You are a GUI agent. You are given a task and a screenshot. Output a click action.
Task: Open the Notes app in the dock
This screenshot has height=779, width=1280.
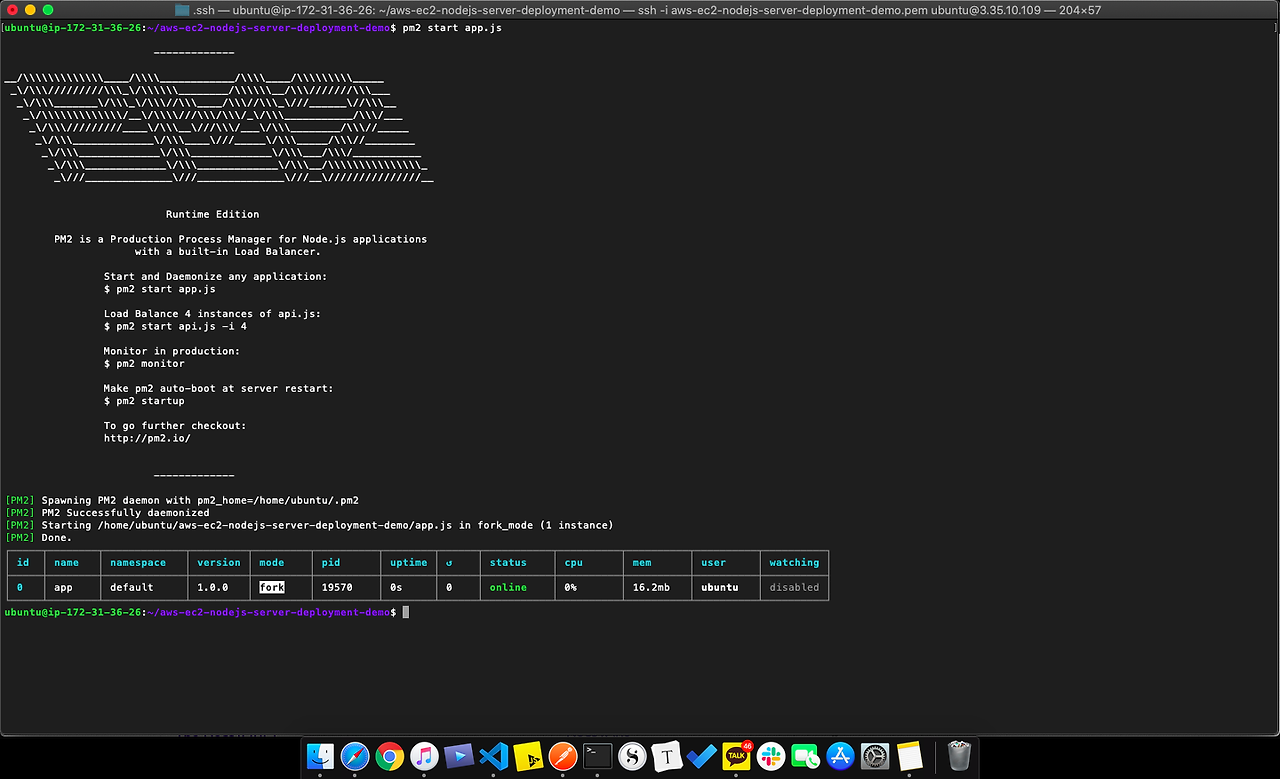(x=909, y=756)
